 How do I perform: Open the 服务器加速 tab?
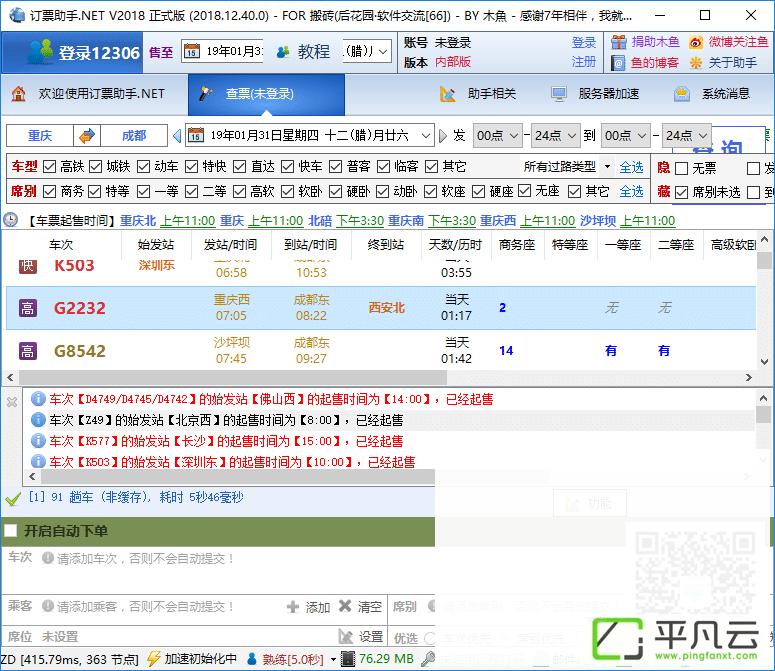[x=596, y=94]
